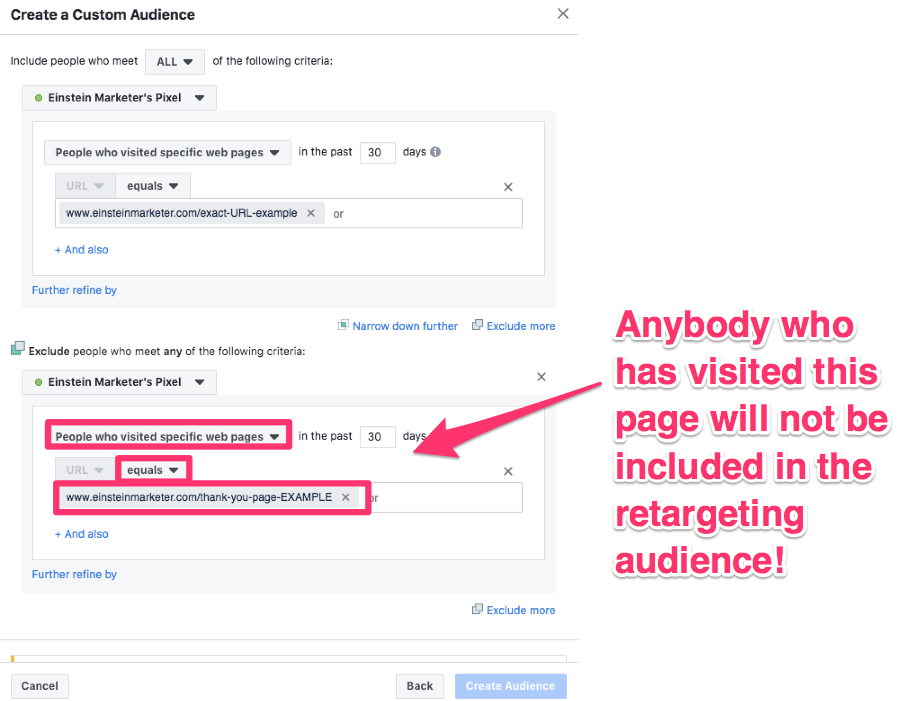Open the ALL criteria match dropdown

(175, 61)
